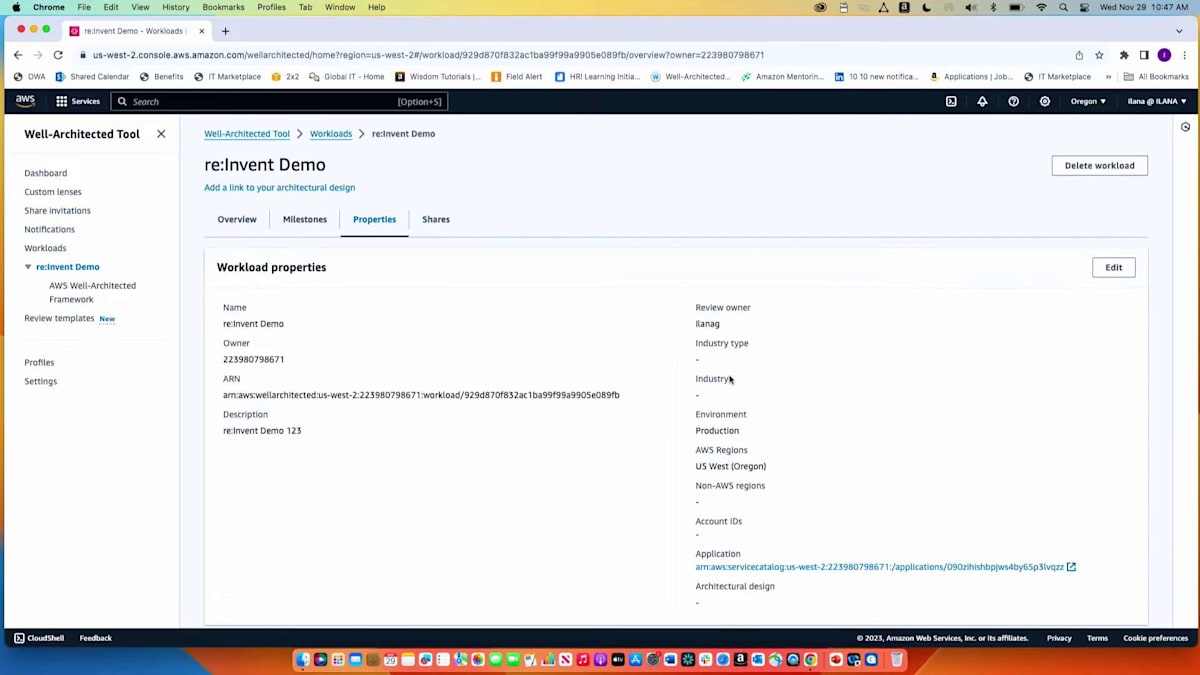
Task: Open the console settings gear icon
Action: [1045, 101]
